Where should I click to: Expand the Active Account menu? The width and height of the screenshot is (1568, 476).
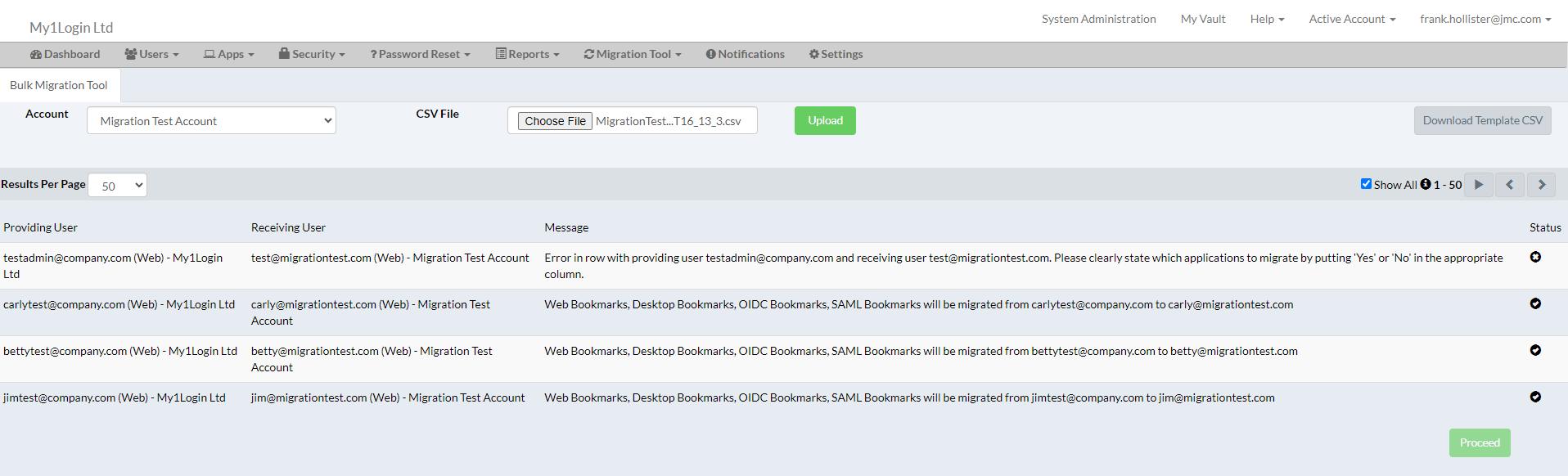coord(1351,19)
